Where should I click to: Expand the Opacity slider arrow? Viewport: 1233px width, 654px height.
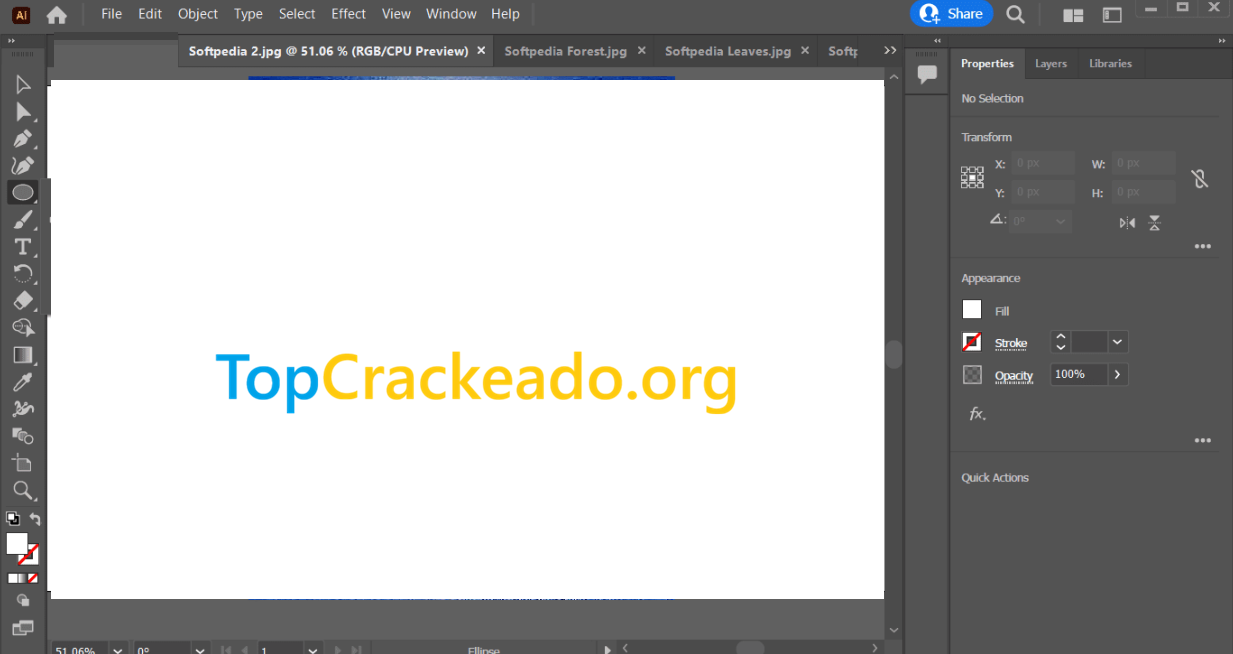1117,374
